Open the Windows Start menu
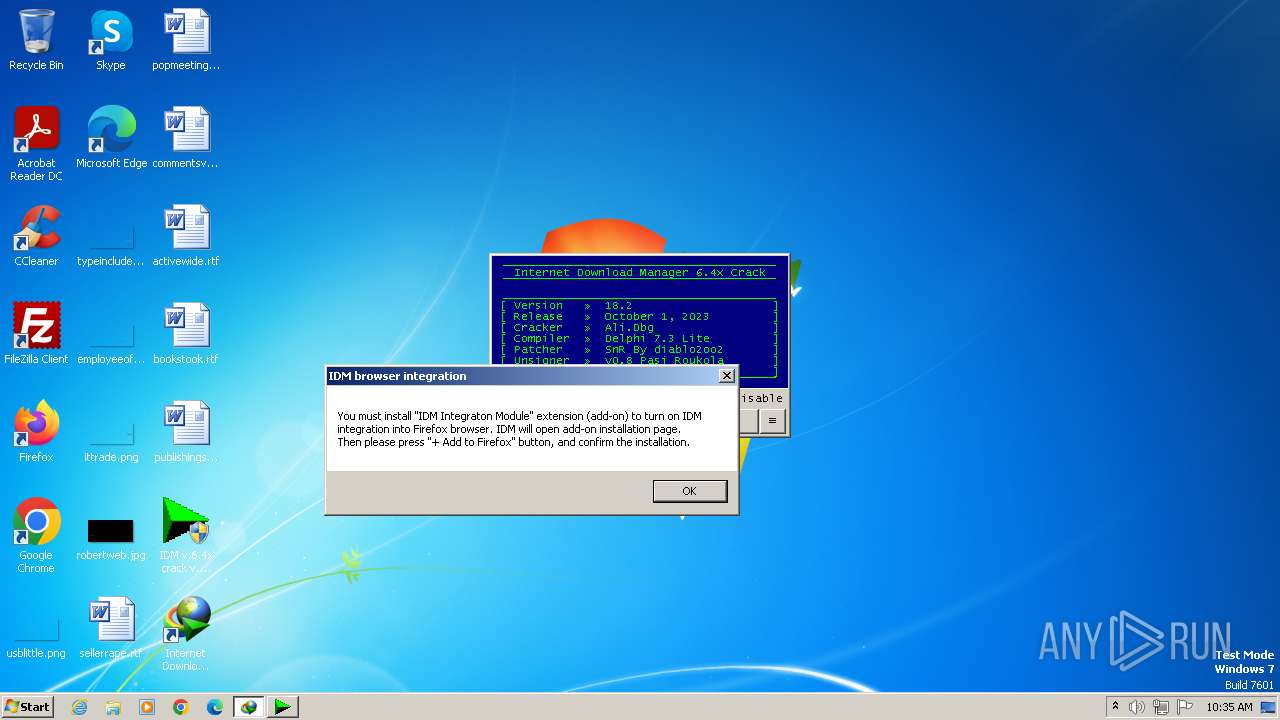This screenshot has height=720, width=1280. 27,706
